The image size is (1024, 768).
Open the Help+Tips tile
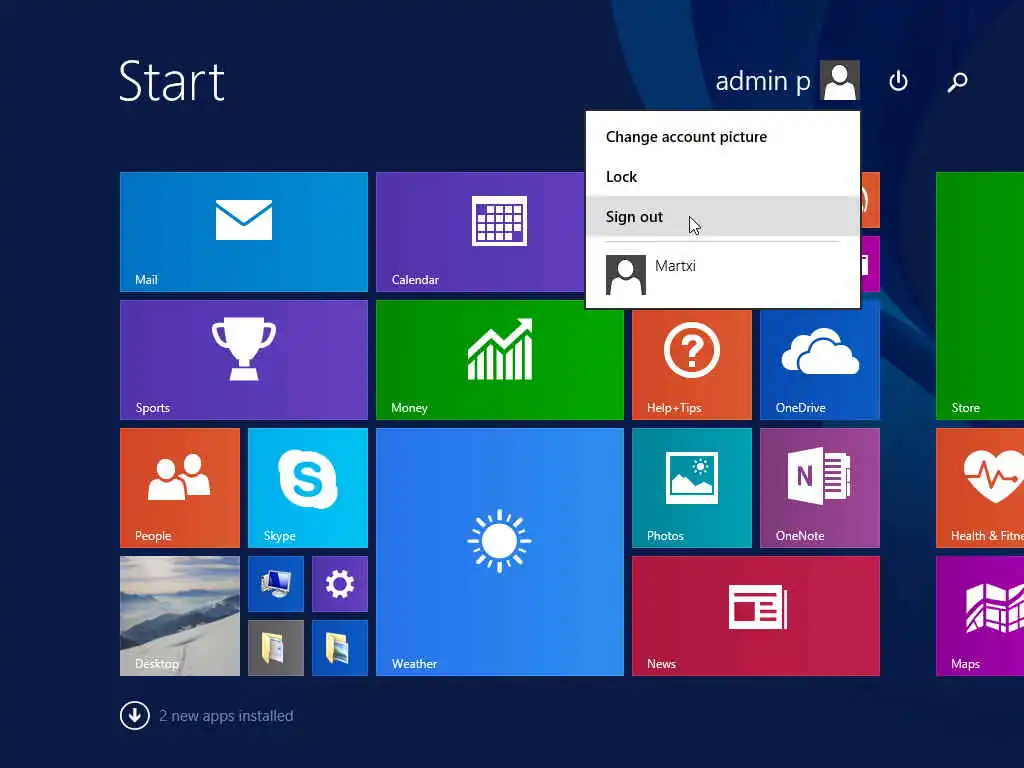[x=692, y=364]
